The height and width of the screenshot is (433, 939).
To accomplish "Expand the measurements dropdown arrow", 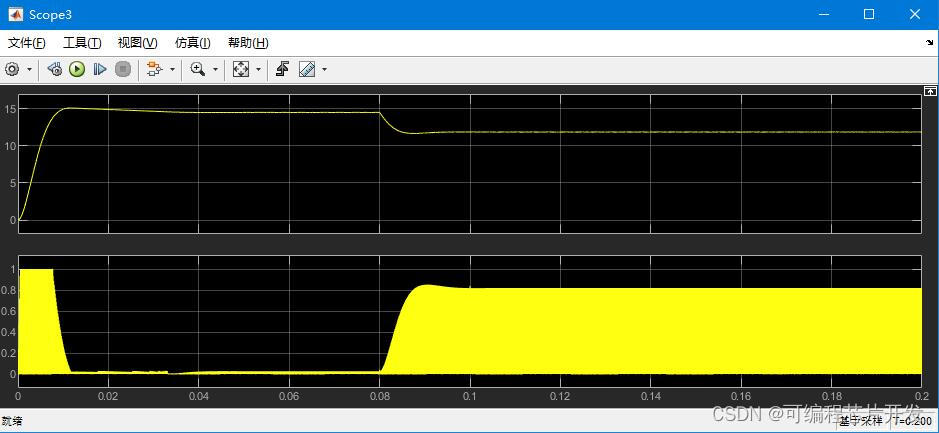I will click(x=325, y=69).
